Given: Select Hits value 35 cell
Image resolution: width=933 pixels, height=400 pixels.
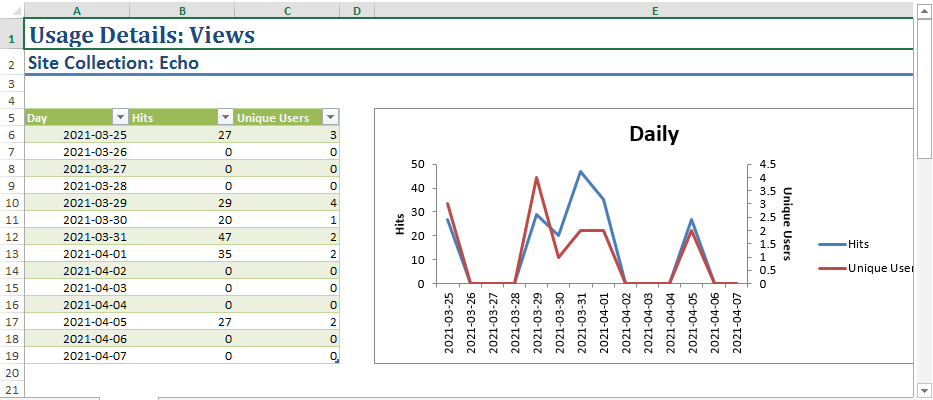Looking at the screenshot, I should tap(182, 254).
